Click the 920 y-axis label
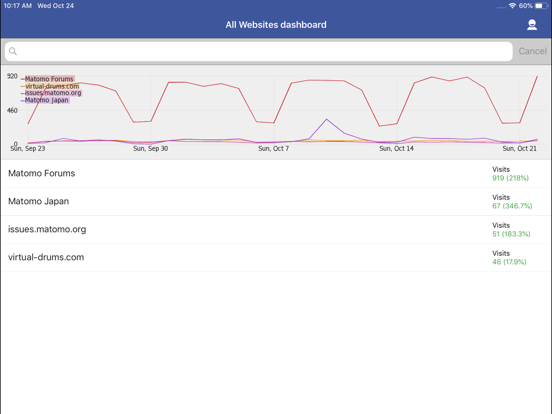Image resolution: width=552 pixels, height=414 pixels. [x=12, y=76]
